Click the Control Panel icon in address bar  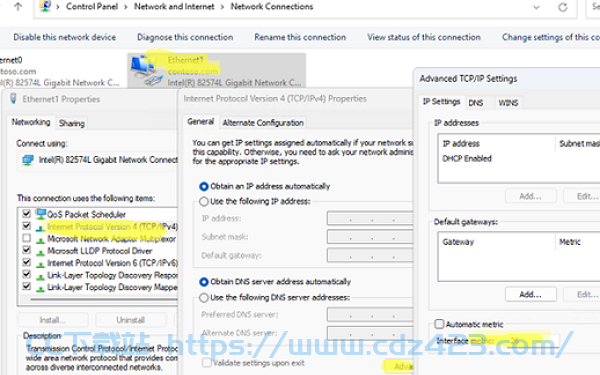(45, 6)
